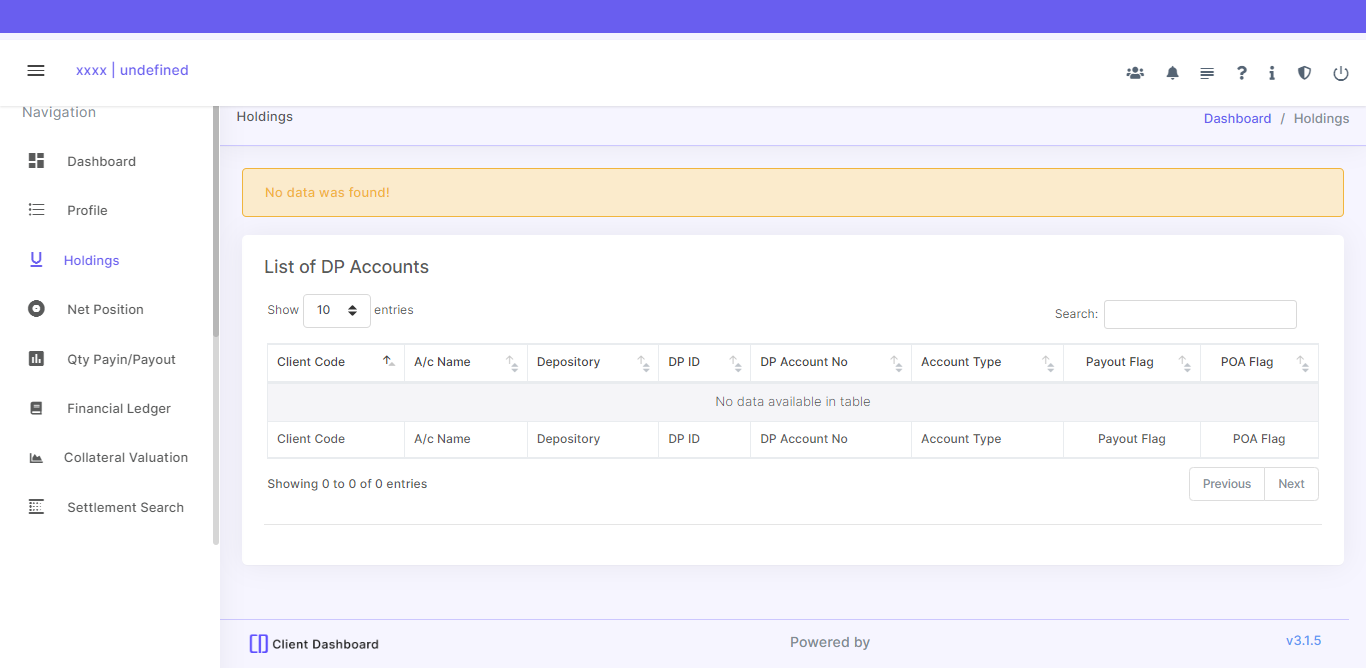This screenshot has width=1366, height=668.
Task: Sort by A/c Name column header
Action: (466, 362)
